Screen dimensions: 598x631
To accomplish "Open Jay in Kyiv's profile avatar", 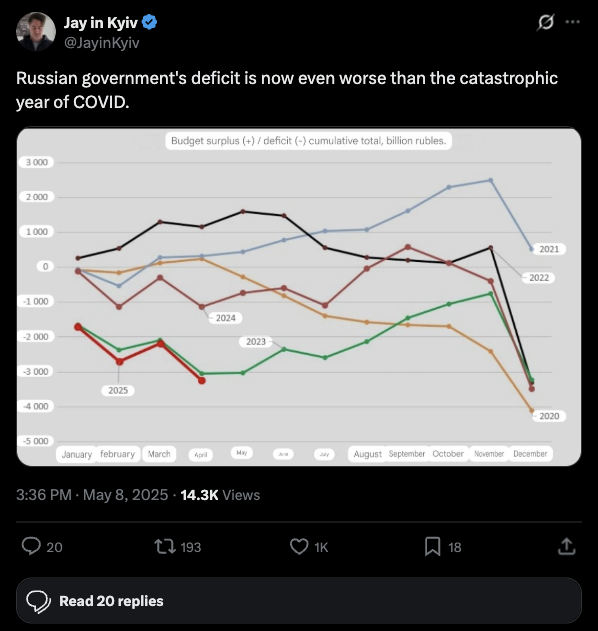I will 36,31.
